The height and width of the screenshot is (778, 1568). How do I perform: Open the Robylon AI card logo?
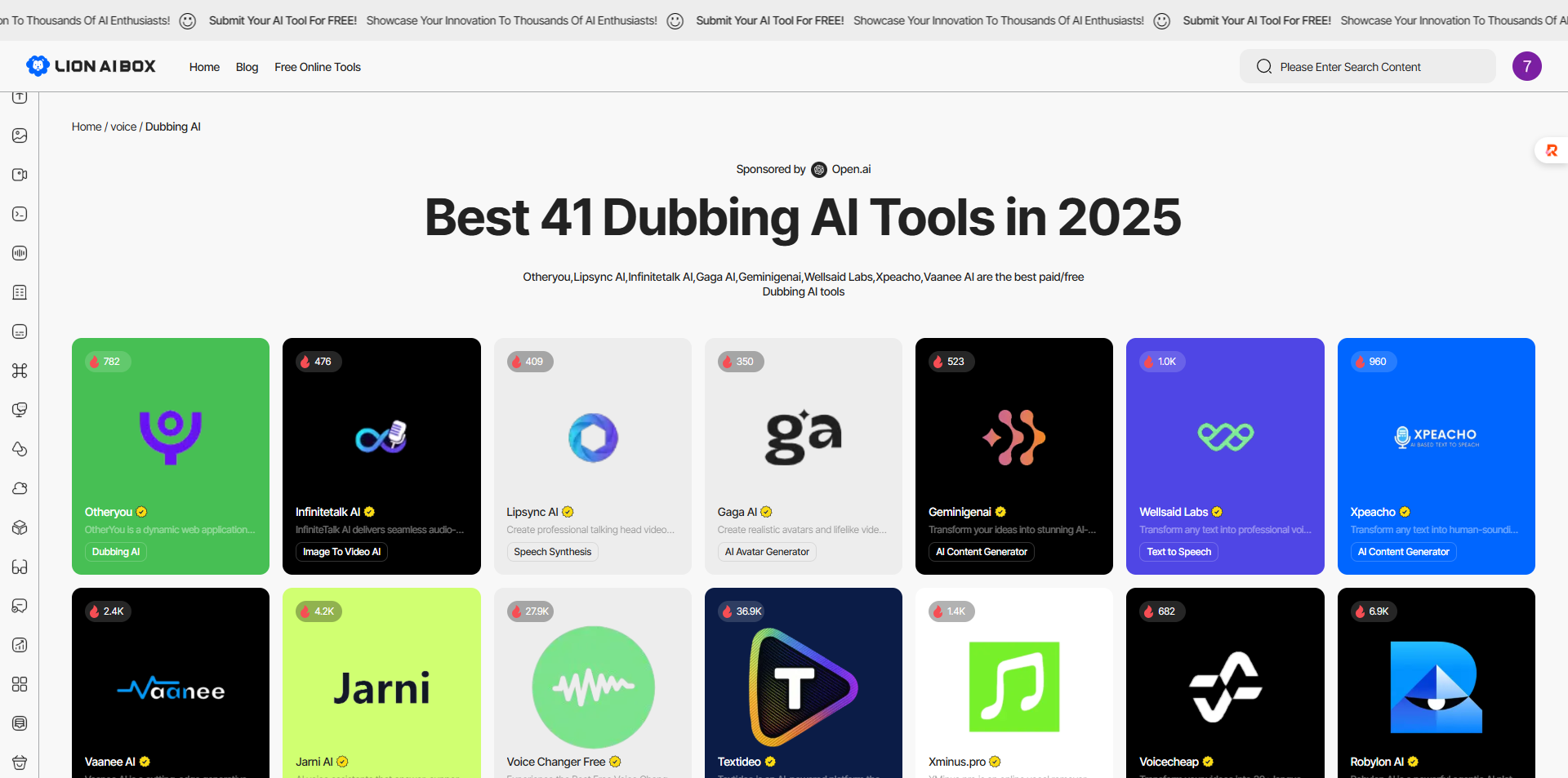click(1437, 687)
